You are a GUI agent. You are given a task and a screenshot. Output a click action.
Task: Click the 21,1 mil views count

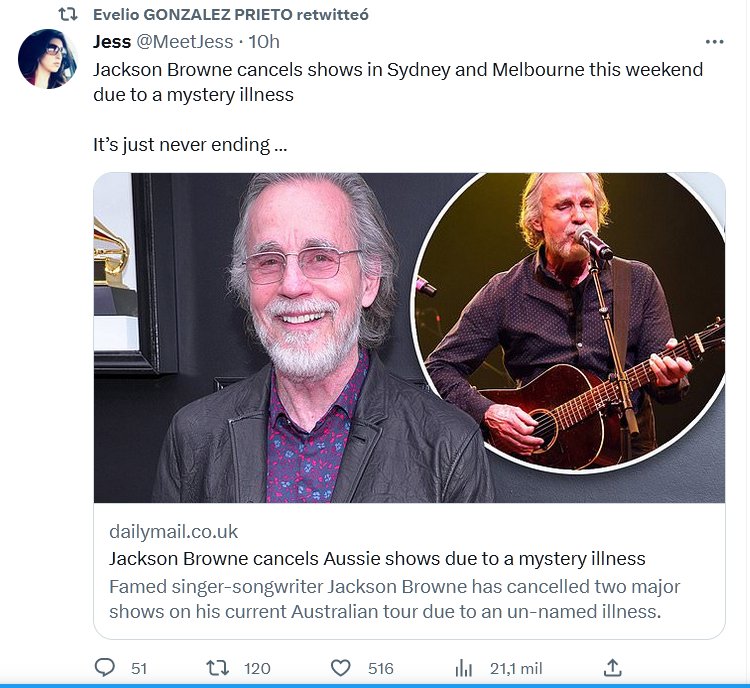coord(515,668)
